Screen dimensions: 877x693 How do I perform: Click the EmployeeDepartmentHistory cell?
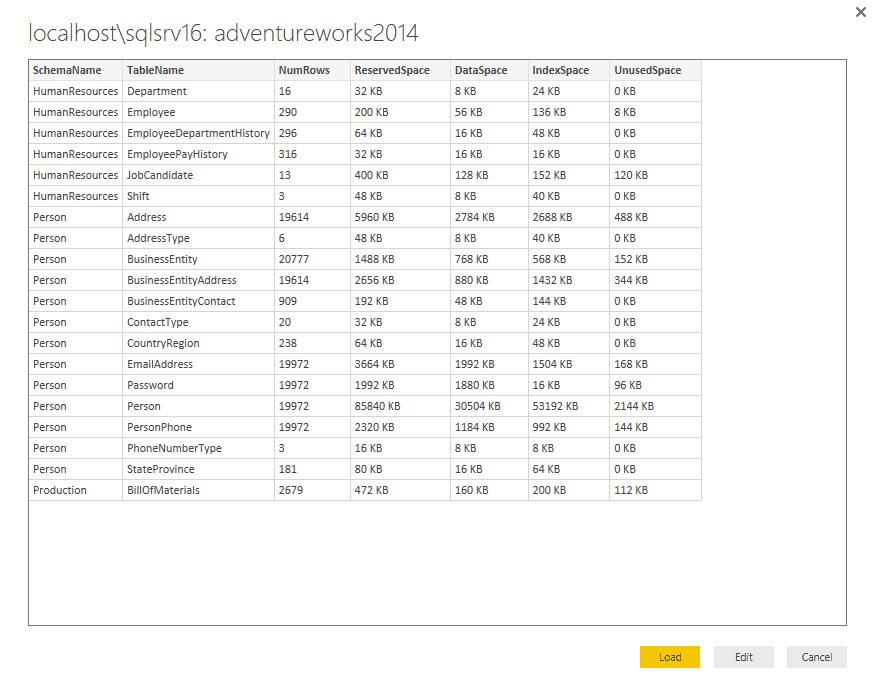(199, 133)
